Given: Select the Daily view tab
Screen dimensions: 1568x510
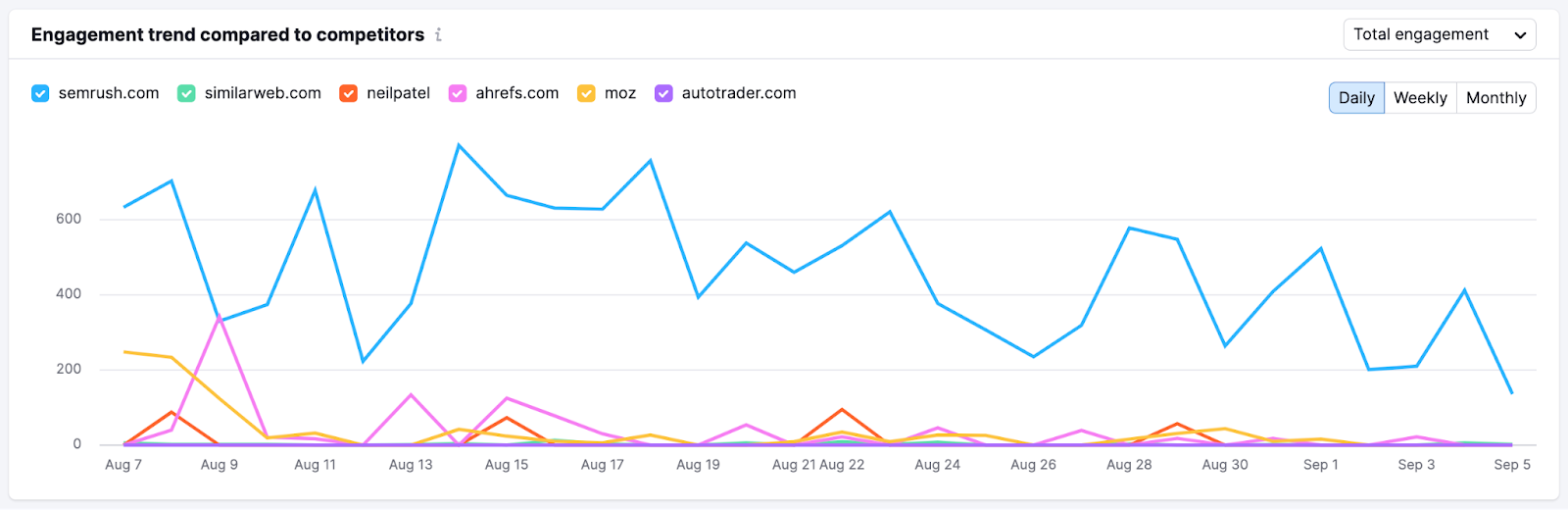Looking at the screenshot, I should pyautogui.click(x=1356, y=98).
